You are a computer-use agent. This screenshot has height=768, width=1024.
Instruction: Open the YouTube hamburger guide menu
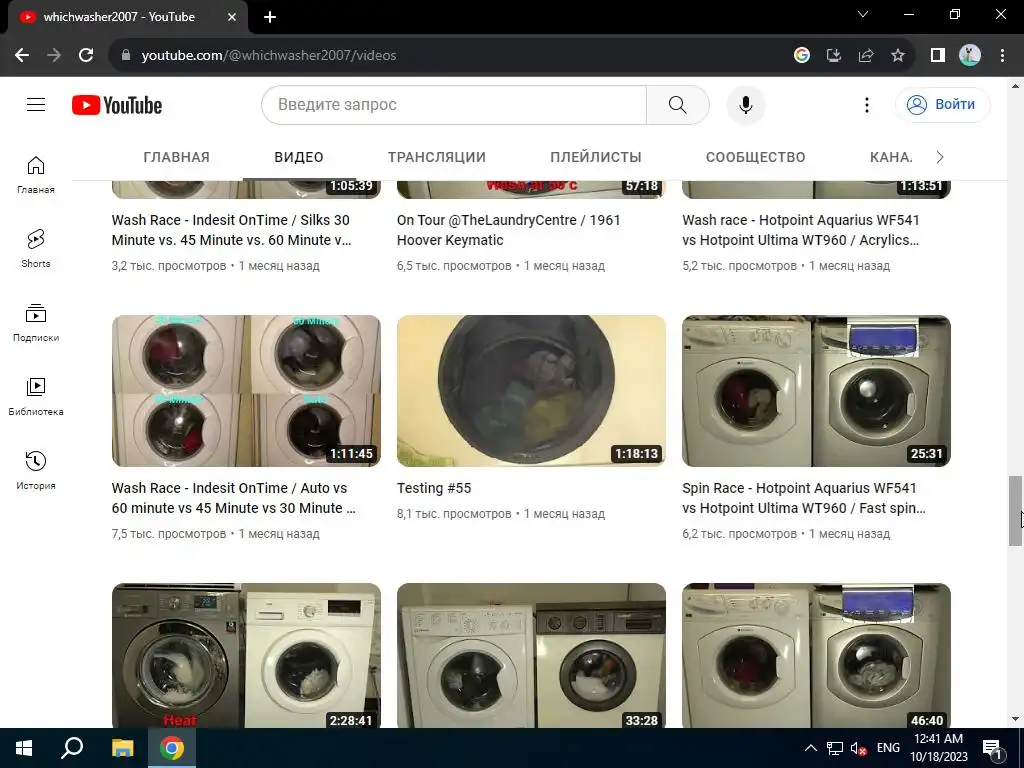pos(36,104)
